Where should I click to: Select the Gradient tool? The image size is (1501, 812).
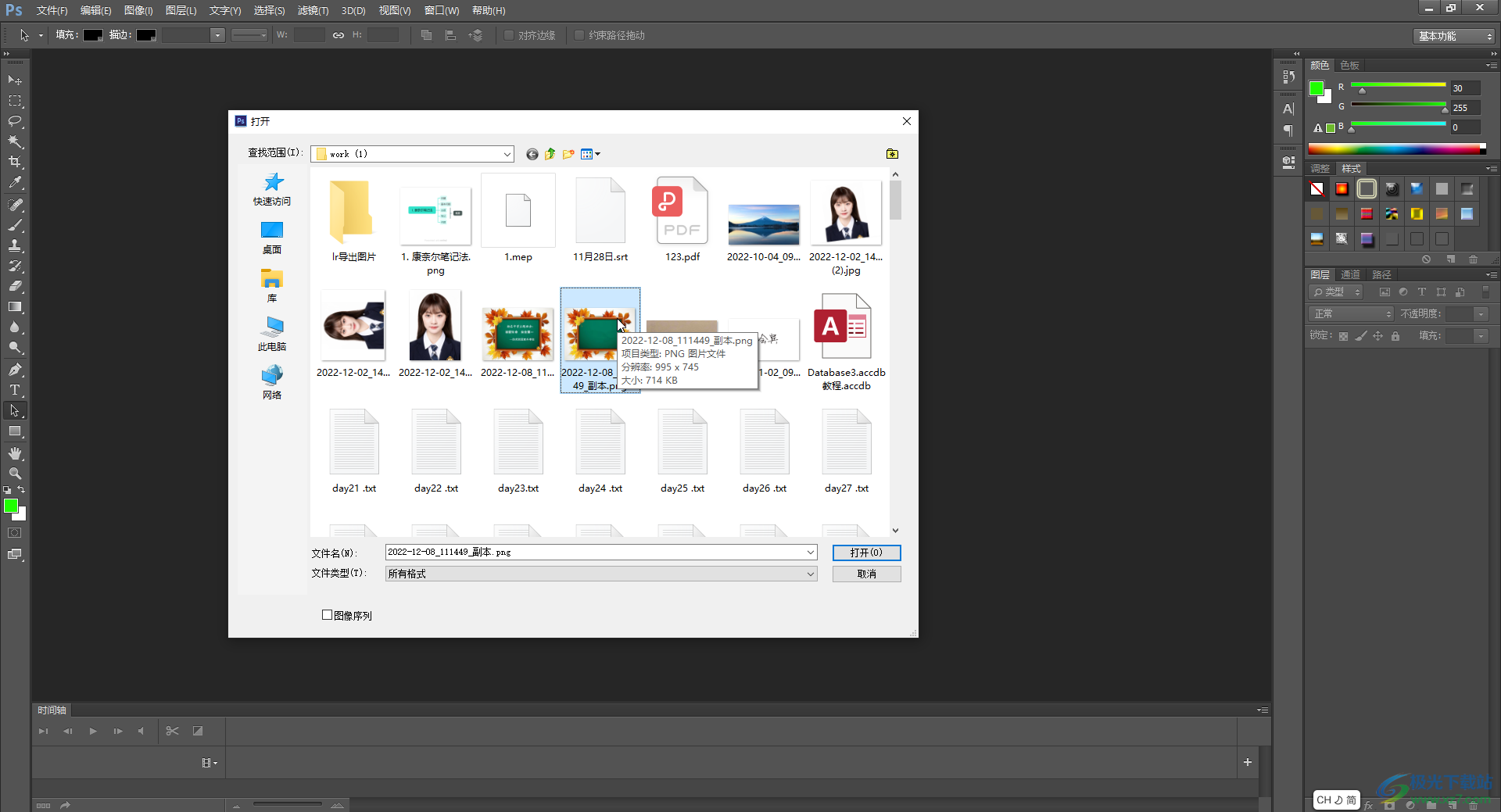(15, 307)
